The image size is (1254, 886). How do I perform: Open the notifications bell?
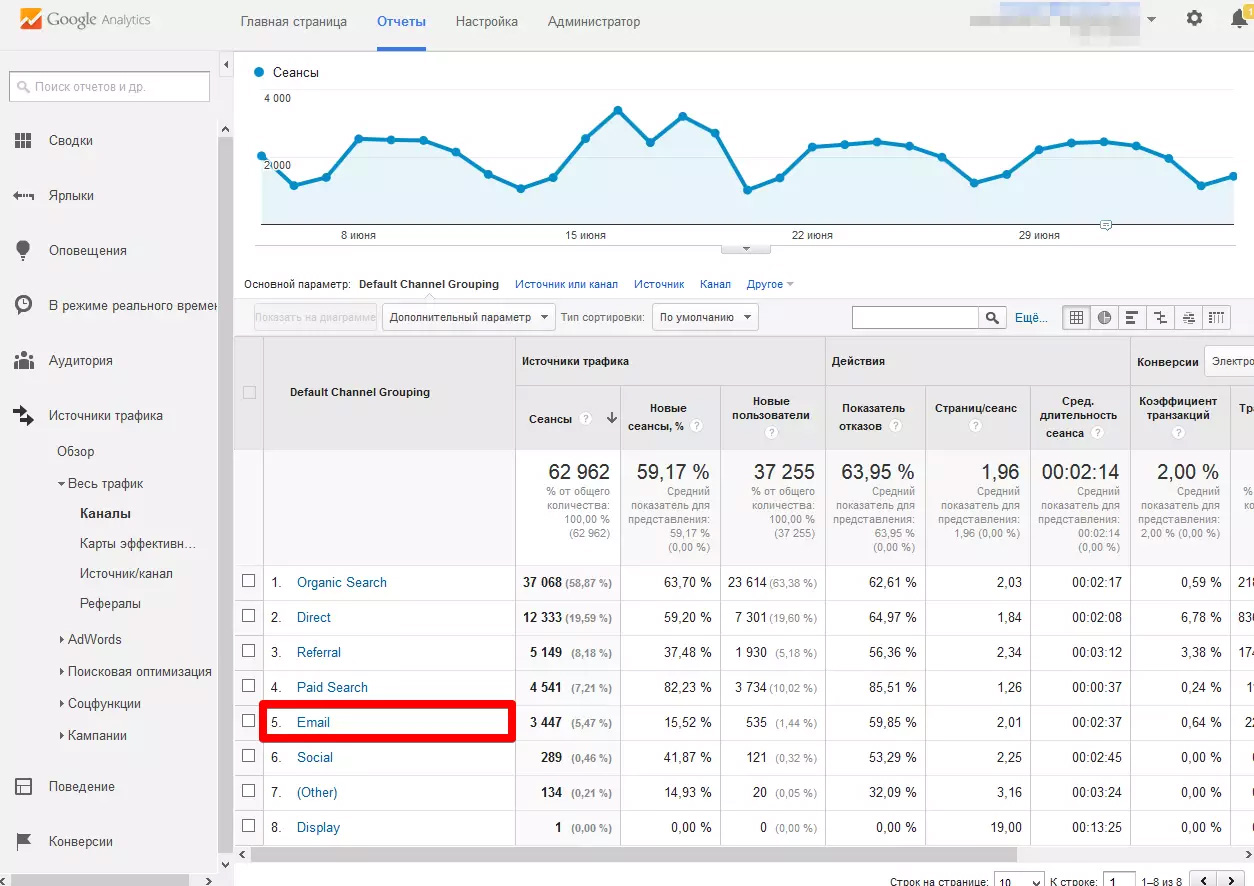point(1238,19)
